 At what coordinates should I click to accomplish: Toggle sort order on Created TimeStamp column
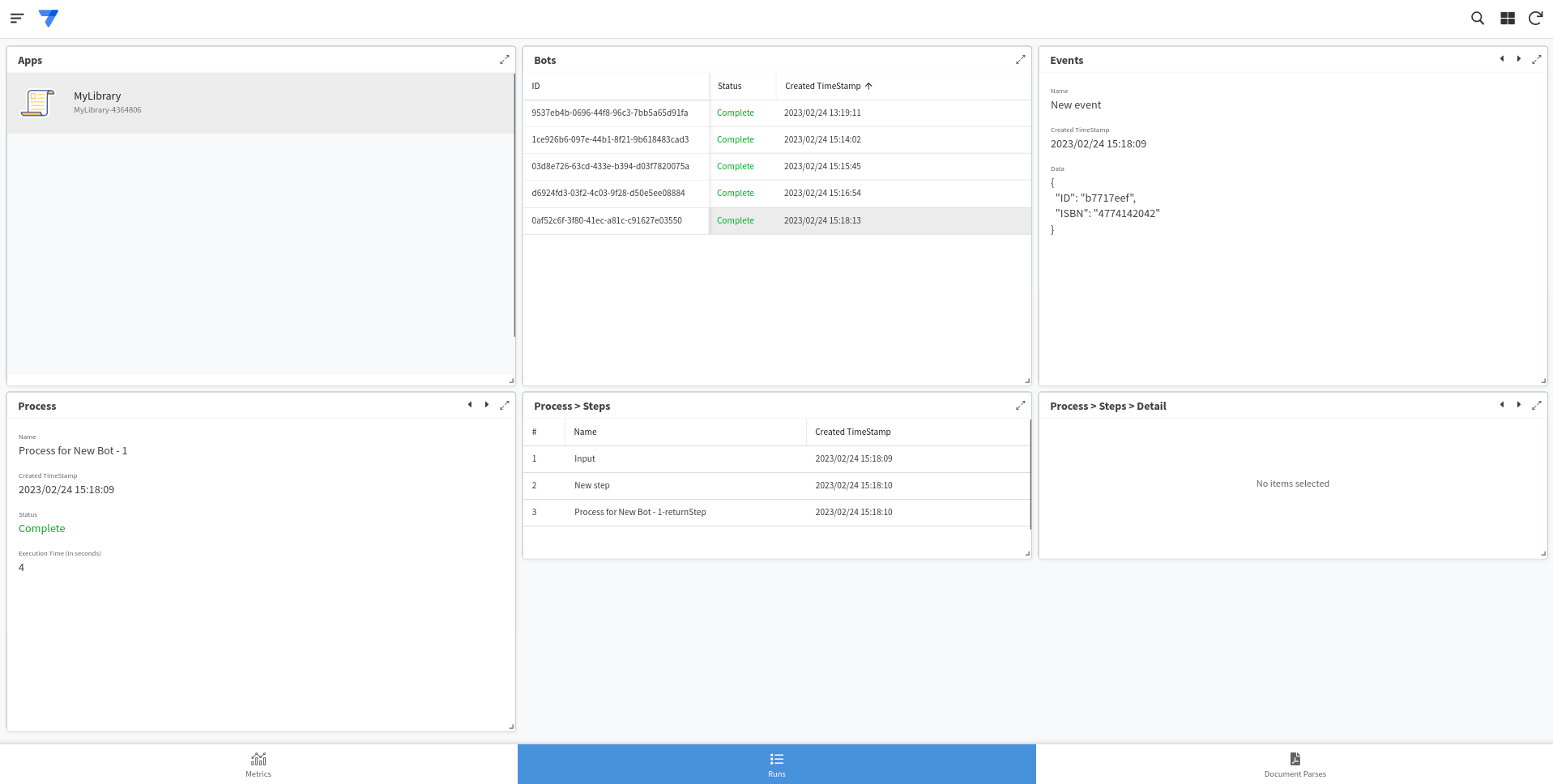(827, 86)
